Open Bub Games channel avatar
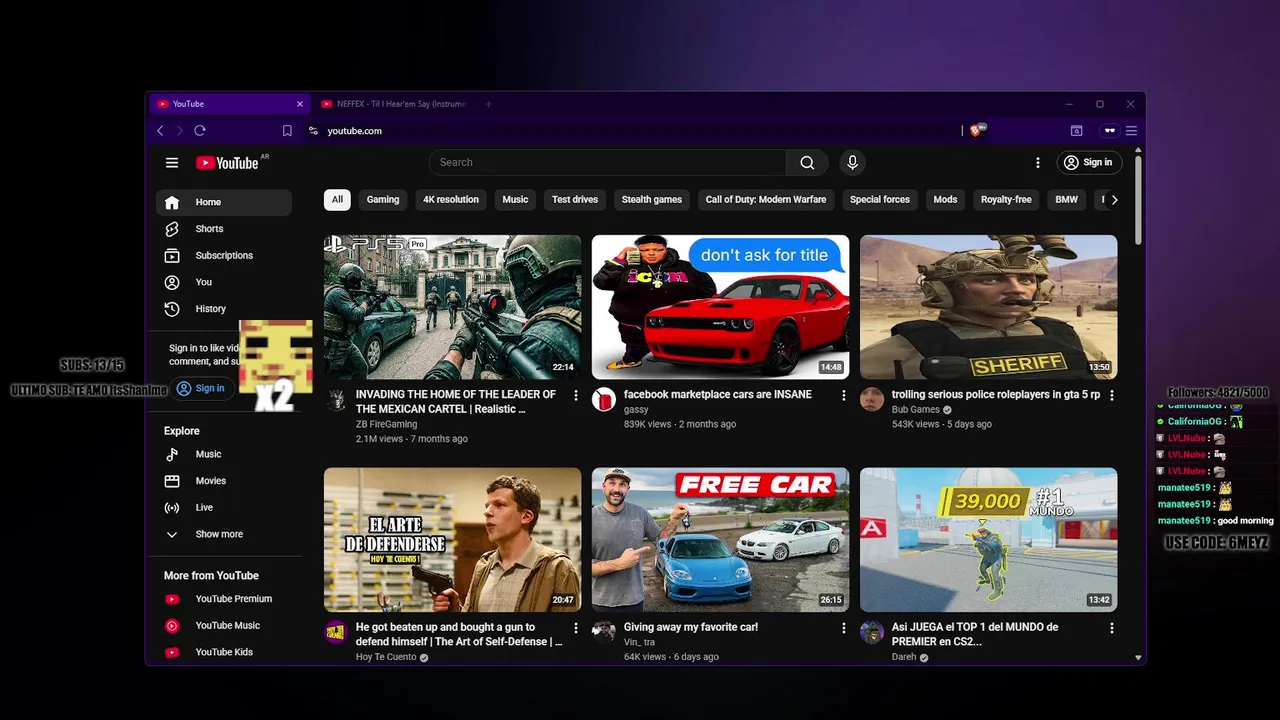 click(x=872, y=400)
